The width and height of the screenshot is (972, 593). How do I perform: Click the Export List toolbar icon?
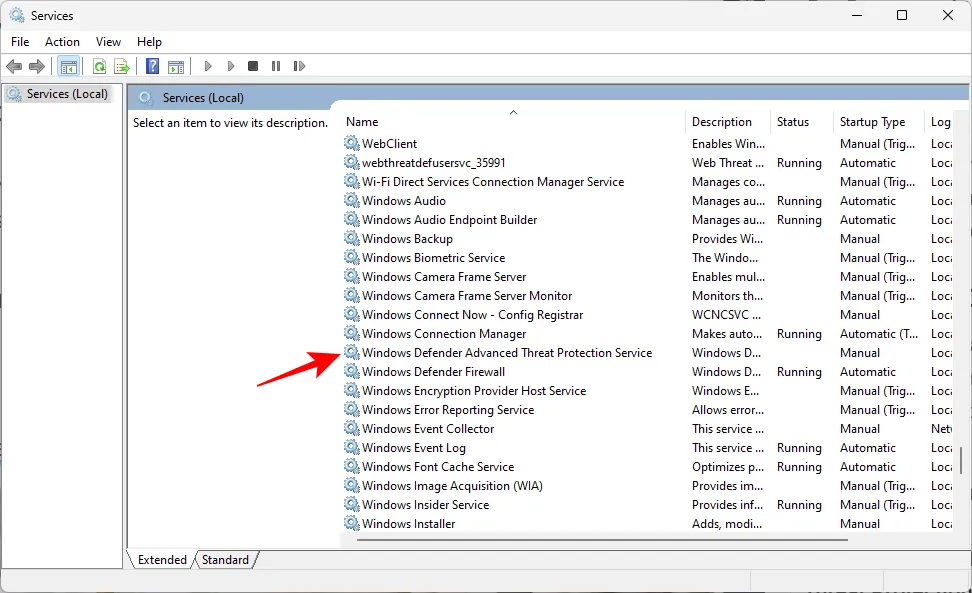point(122,67)
